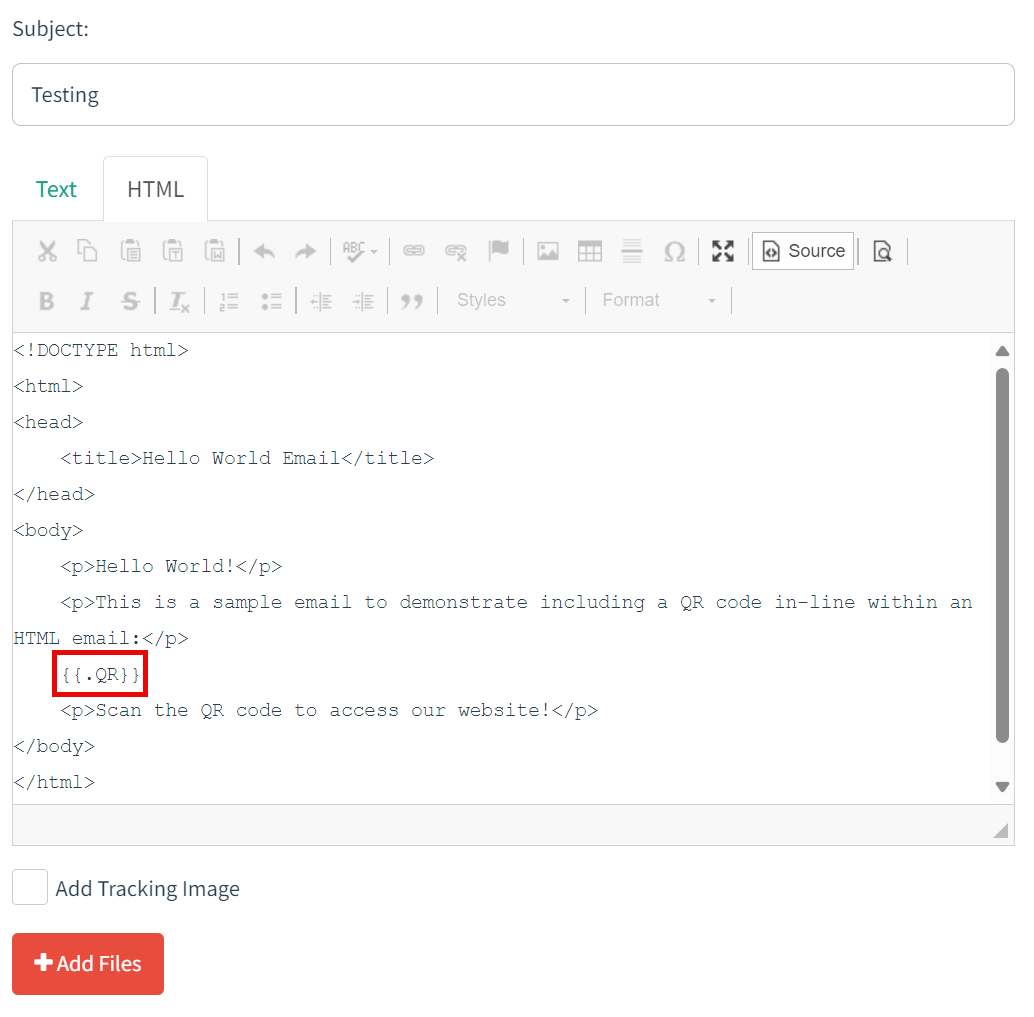This screenshot has height=1017, width=1034.
Task: Click the editor scrollbar up arrow
Action: [x=1002, y=351]
